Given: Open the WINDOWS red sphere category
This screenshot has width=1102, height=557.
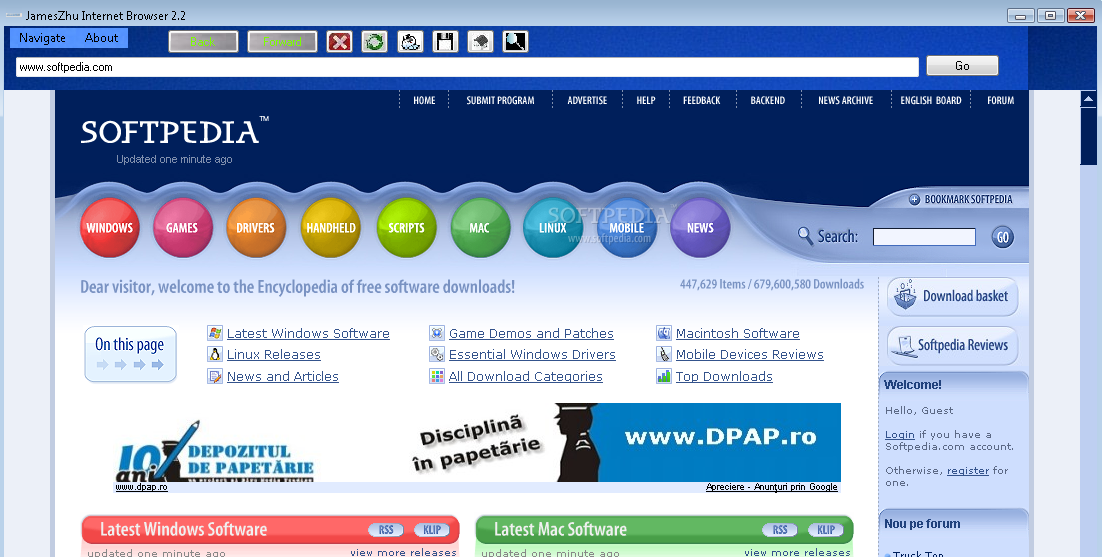Looking at the screenshot, I should pos(110,228).
